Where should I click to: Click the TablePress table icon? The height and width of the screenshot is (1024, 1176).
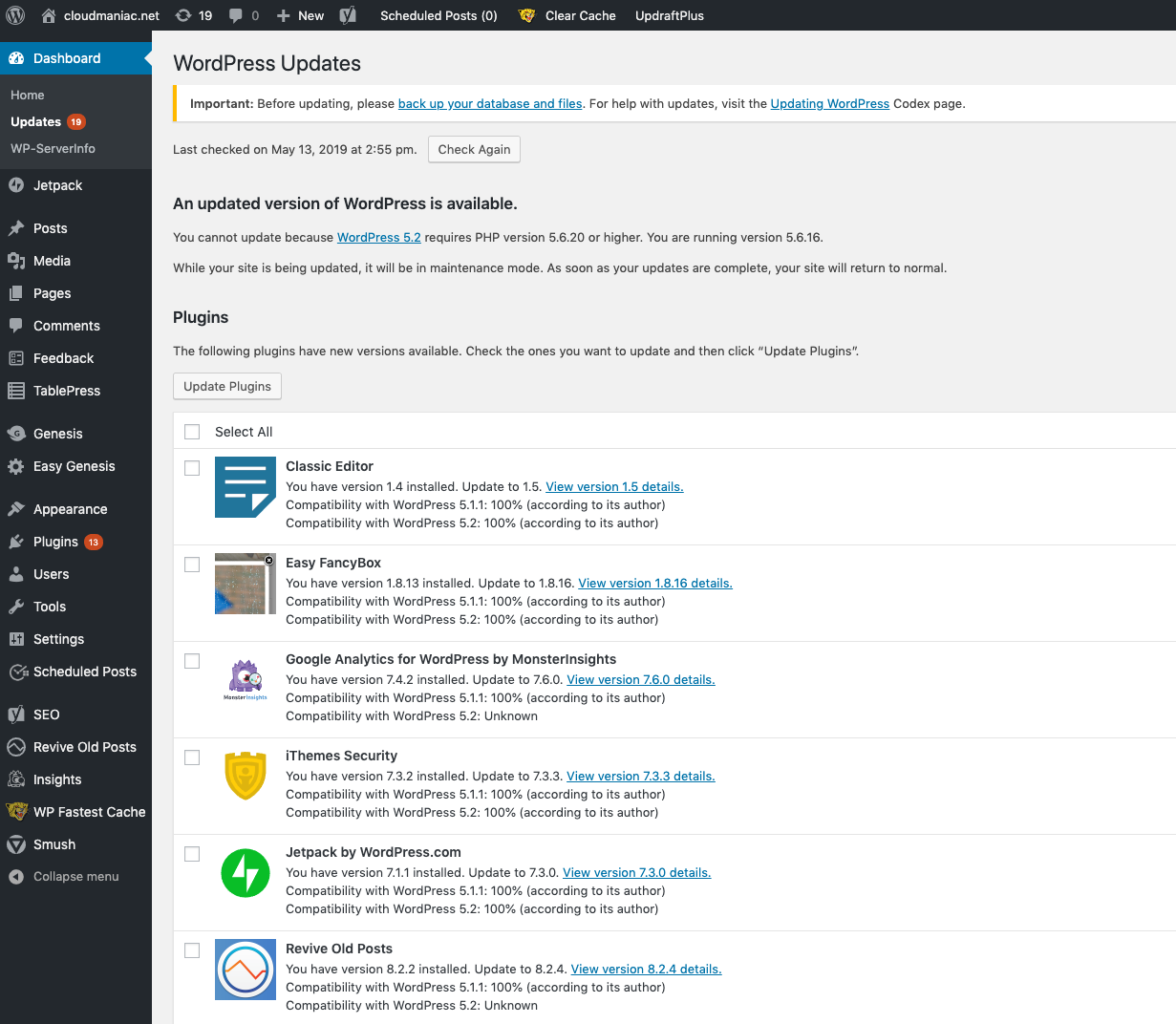pyautogui.click(x=16, y=391)
